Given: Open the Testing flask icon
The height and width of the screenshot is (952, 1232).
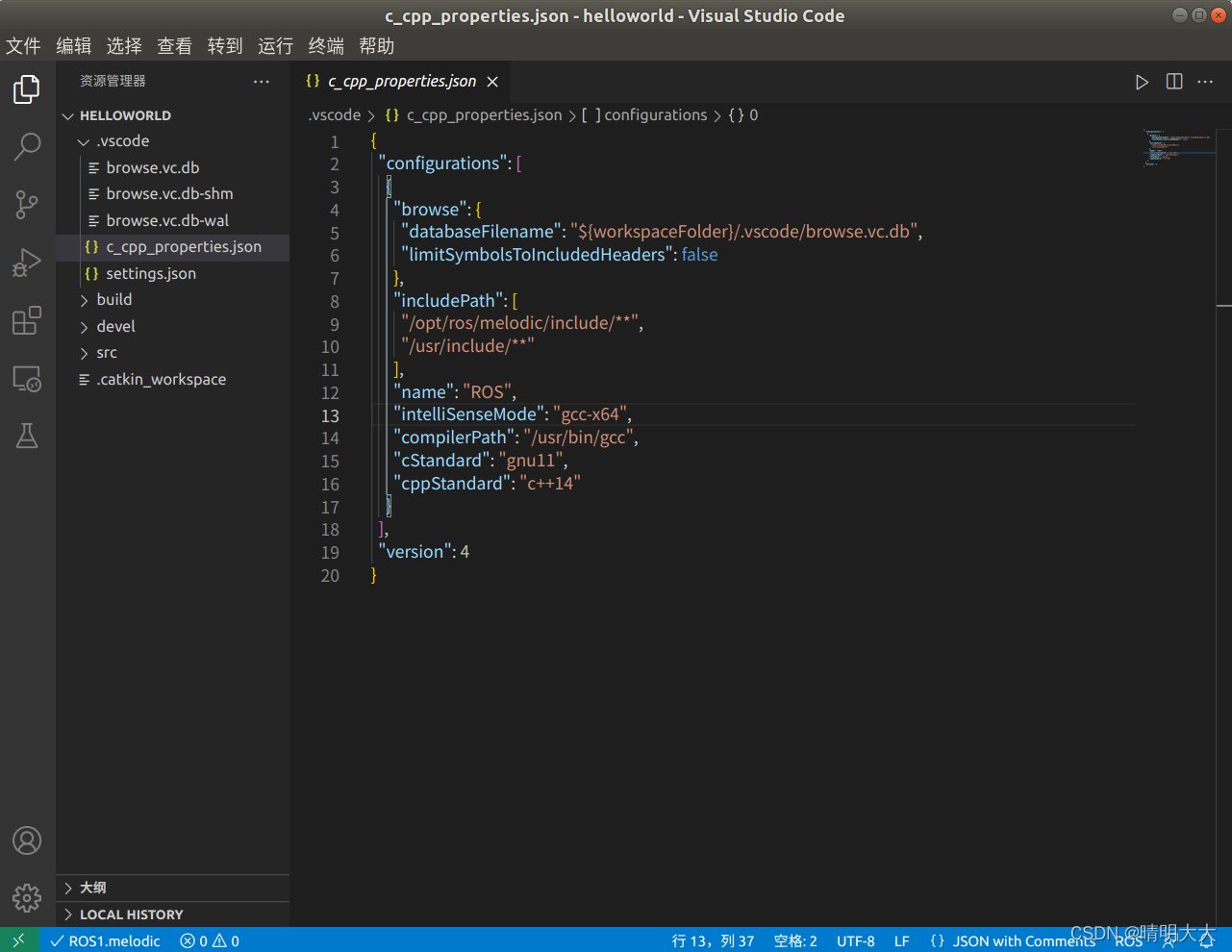Looking at the screenshot, I should tap(27, 436).
